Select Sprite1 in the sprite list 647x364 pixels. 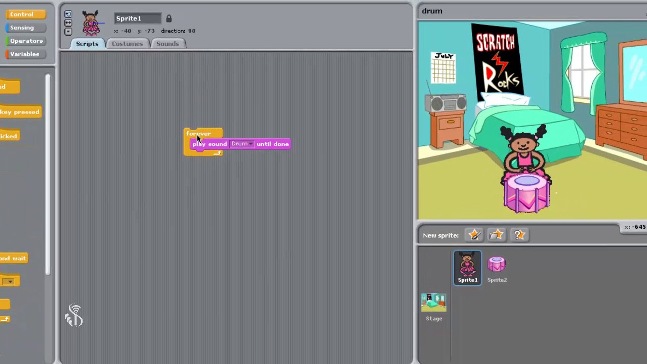click(x=468, y=268)
